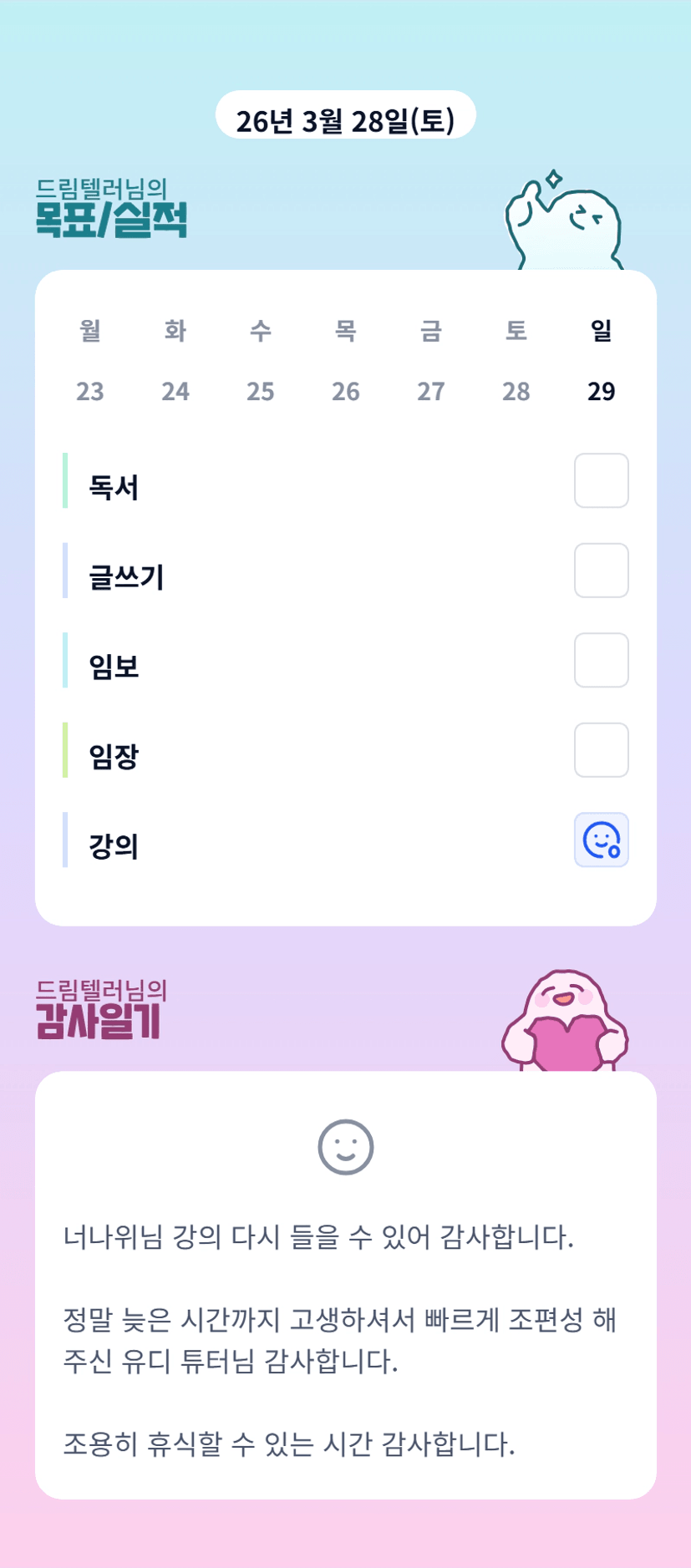
Task: Choose Friday 27 in the week row
Action: tap(431, 361)
